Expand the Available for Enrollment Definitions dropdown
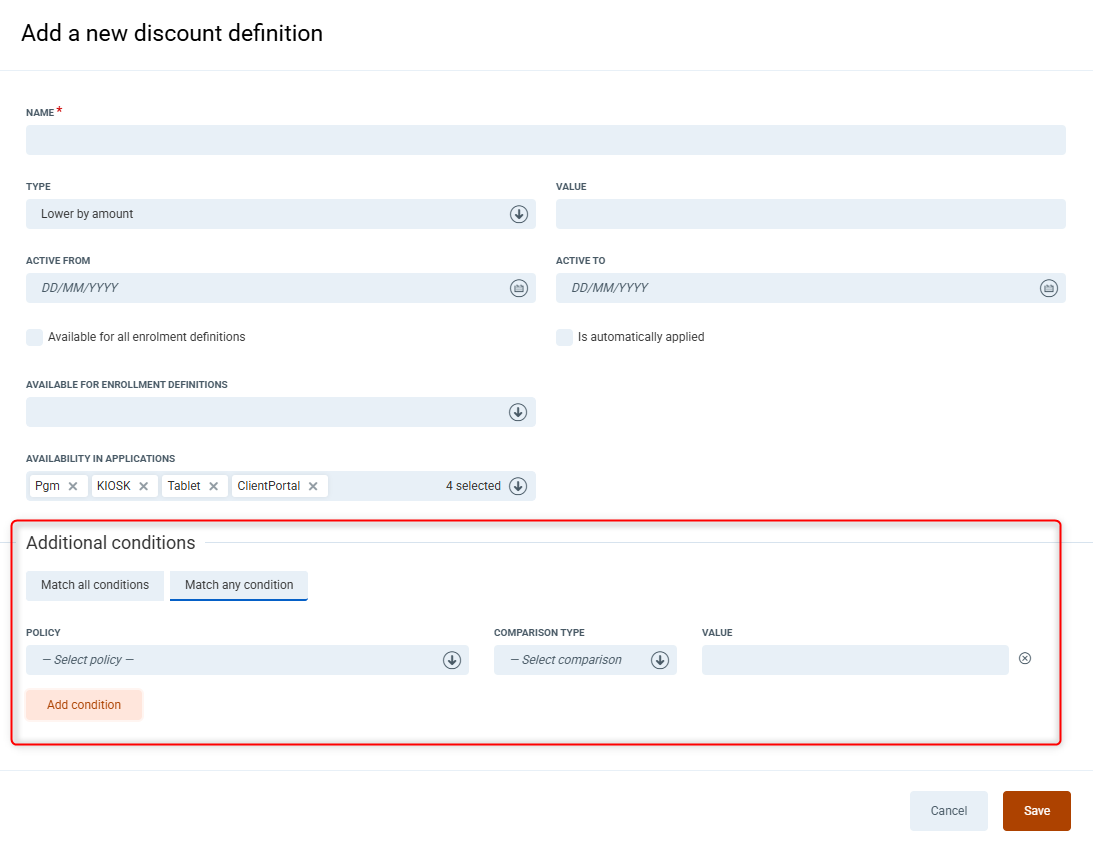The height and width of the screenshot is (853, 1093). [x=518, y=412]
